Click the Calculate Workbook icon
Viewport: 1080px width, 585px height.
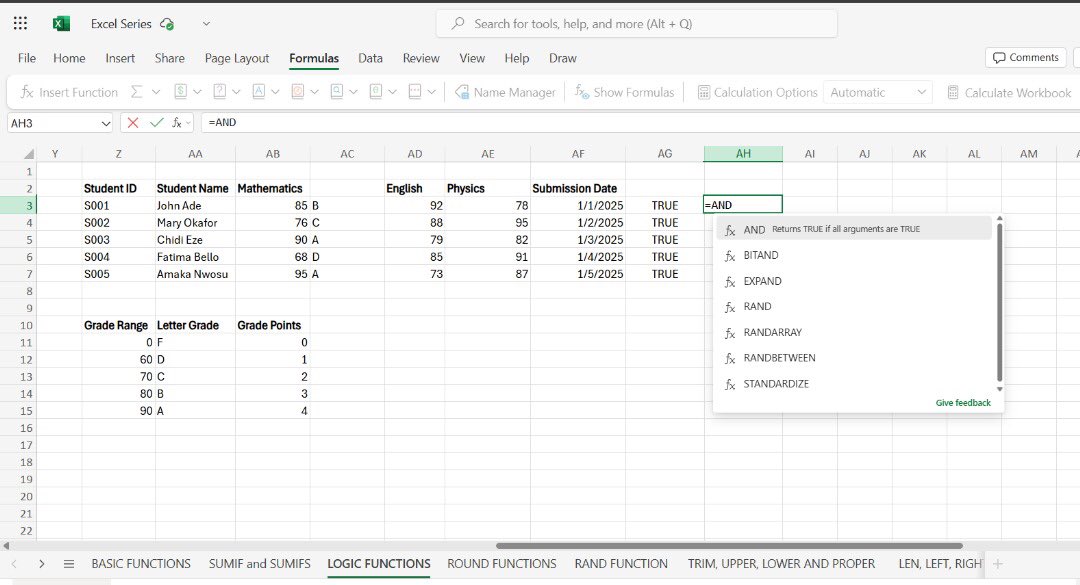pyautogui.click(x=1008, y=92)
